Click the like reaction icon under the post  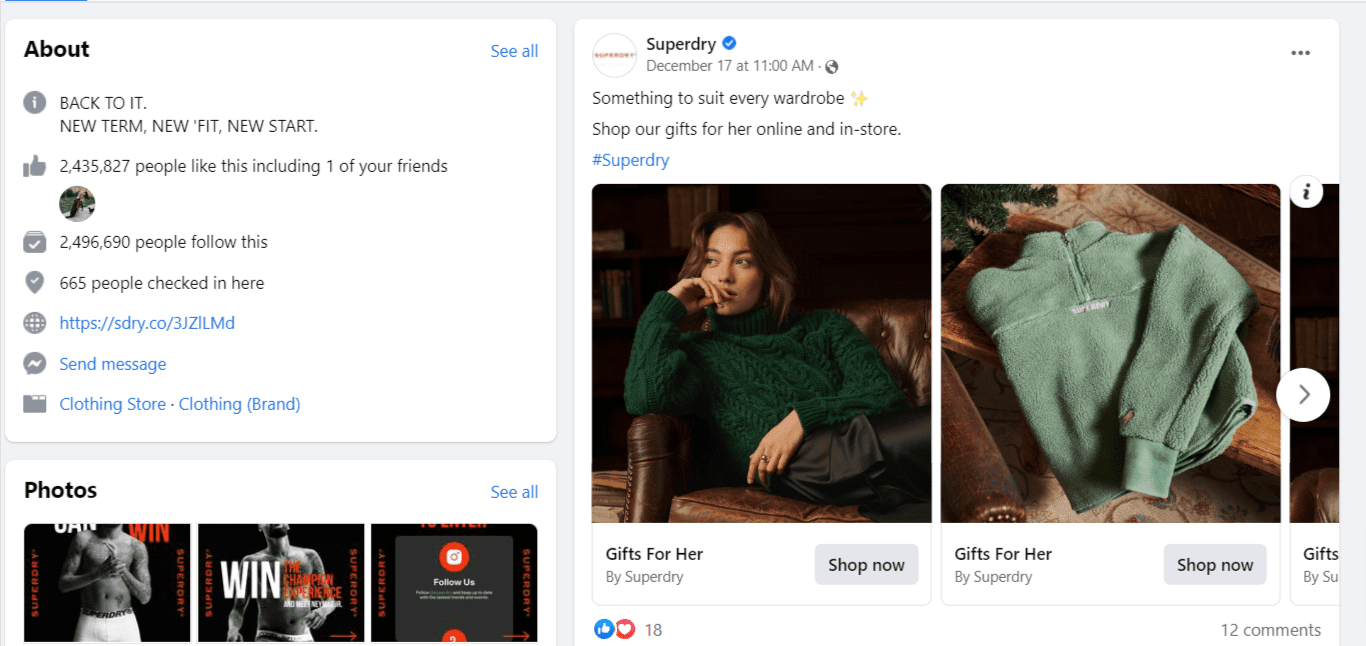coord(604,629)
